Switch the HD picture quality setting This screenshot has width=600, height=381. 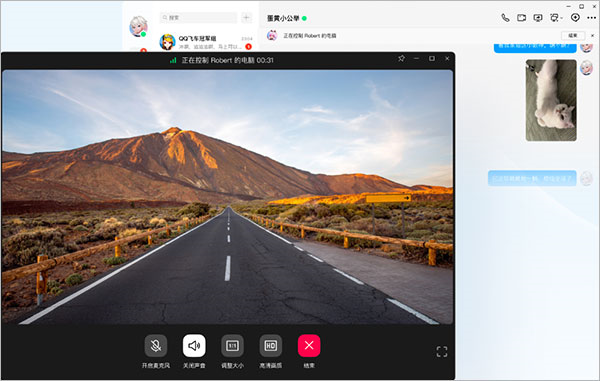[271, 346]
